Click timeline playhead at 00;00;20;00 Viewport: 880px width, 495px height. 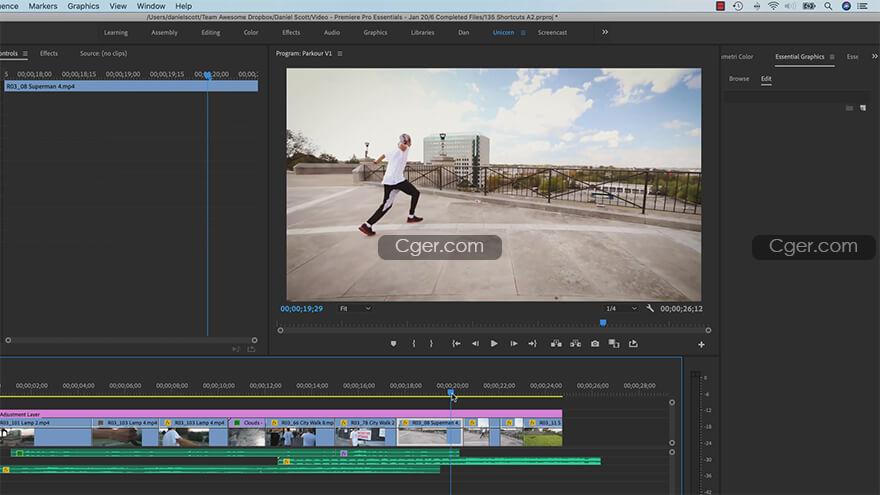(x=451, y=393)
